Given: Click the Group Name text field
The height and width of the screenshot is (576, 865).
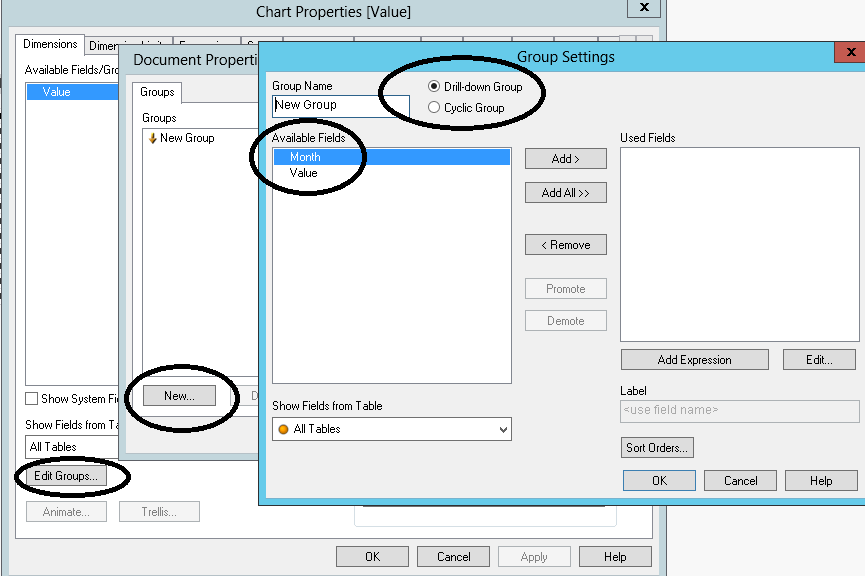Looking at the screenshot, I should [341, 105].
